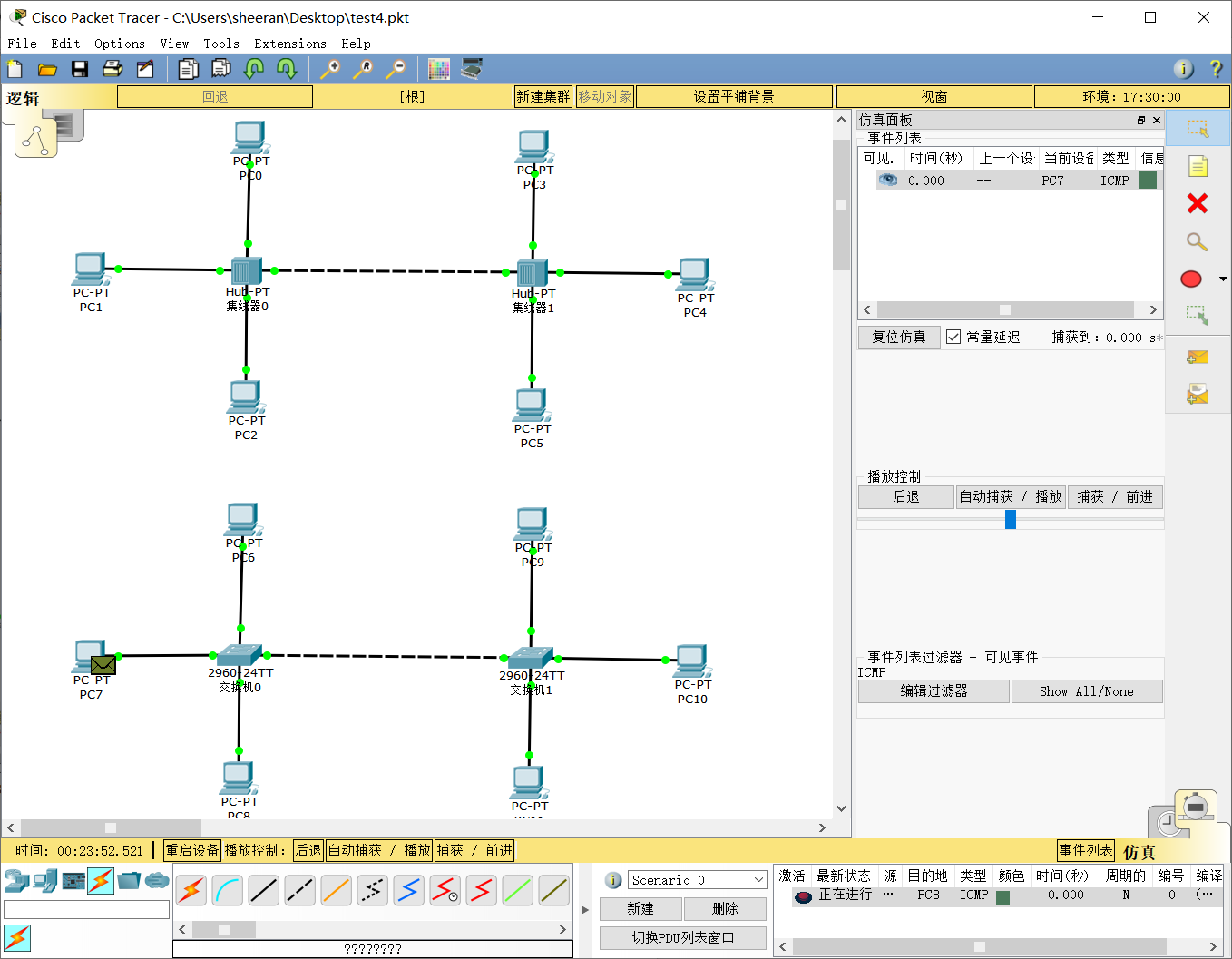The image size is (1232, 959).
Task: Click the 新建 scenario button
Action: [x=640, y=908]
